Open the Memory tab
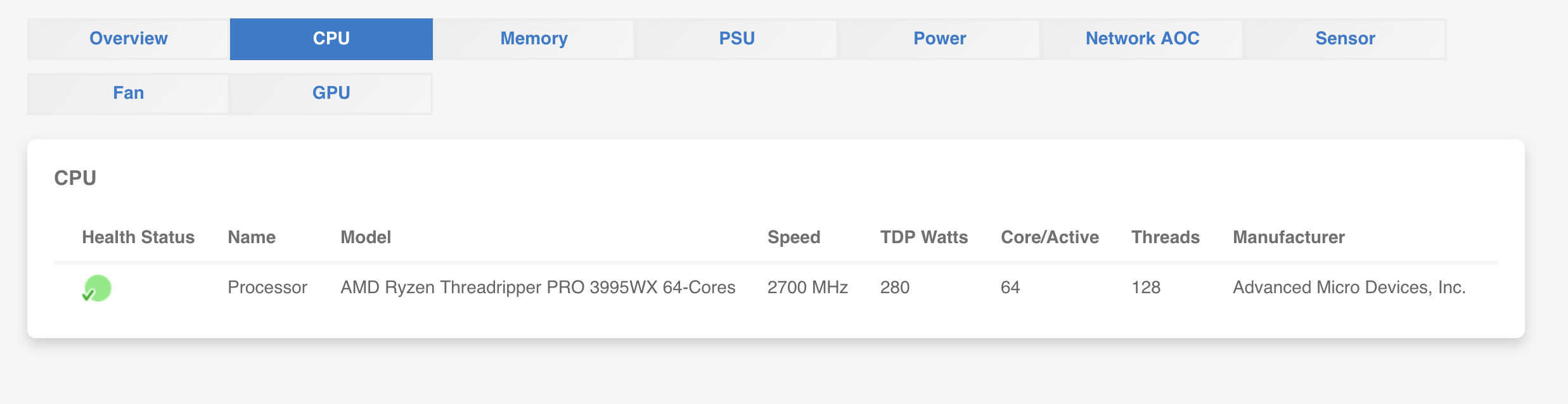The height and width of the screenshot is (404, 1568). [x=533, y=39]
